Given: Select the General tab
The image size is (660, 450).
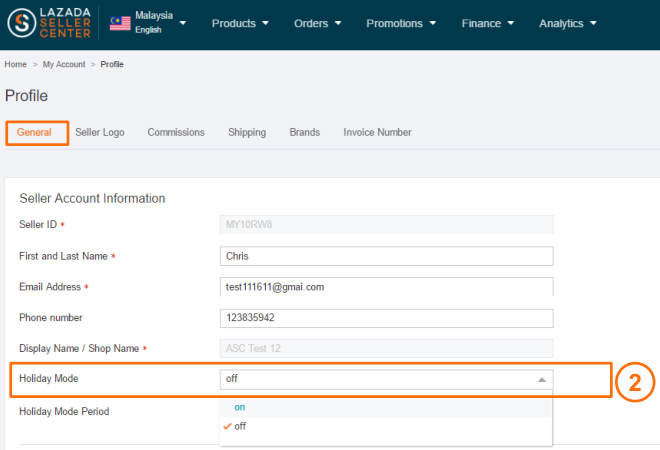Looking at the screenshot, I should coord(35,132).
